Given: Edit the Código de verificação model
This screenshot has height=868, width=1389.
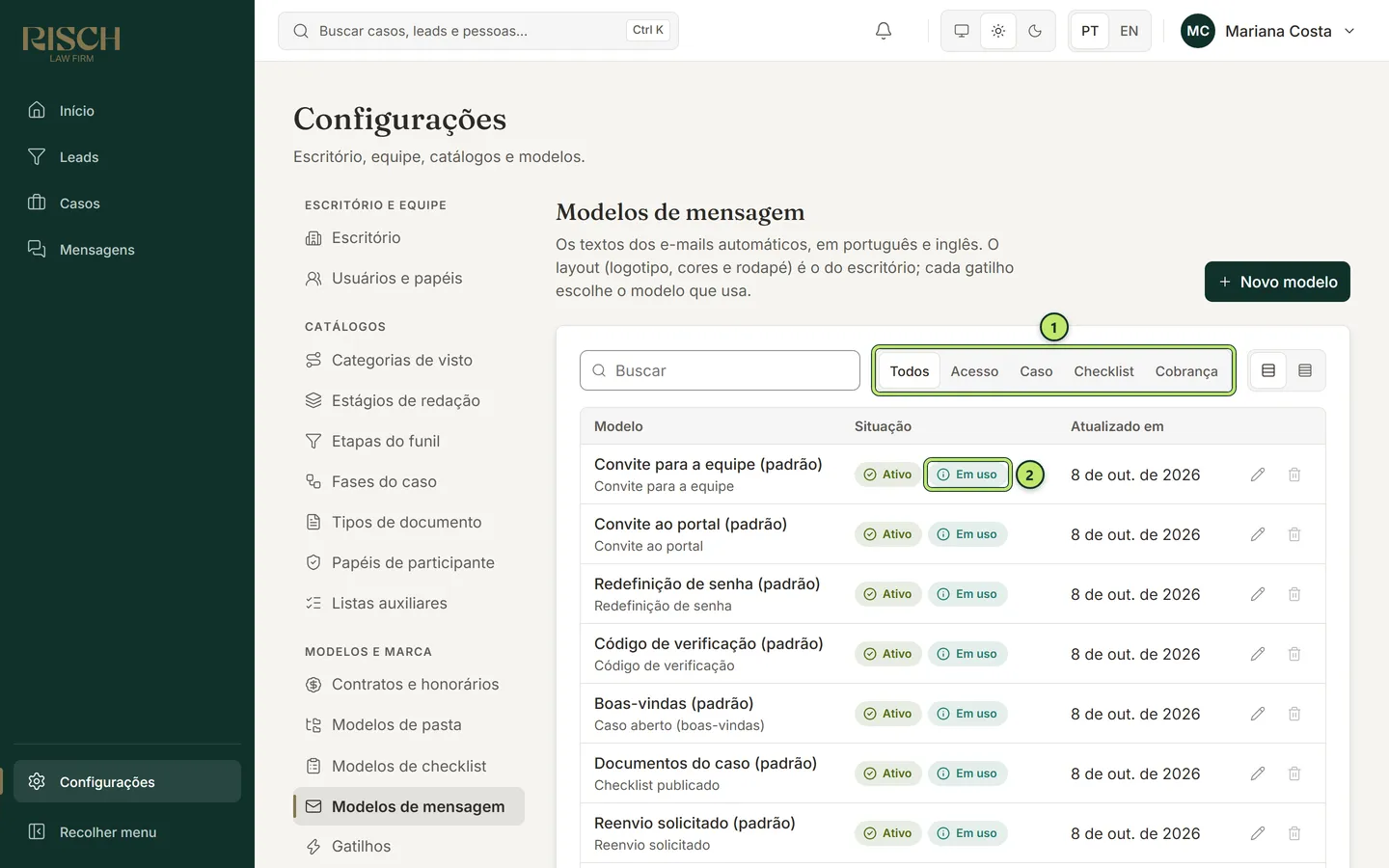Looking at the screenshot, I should coord(1258,654).
